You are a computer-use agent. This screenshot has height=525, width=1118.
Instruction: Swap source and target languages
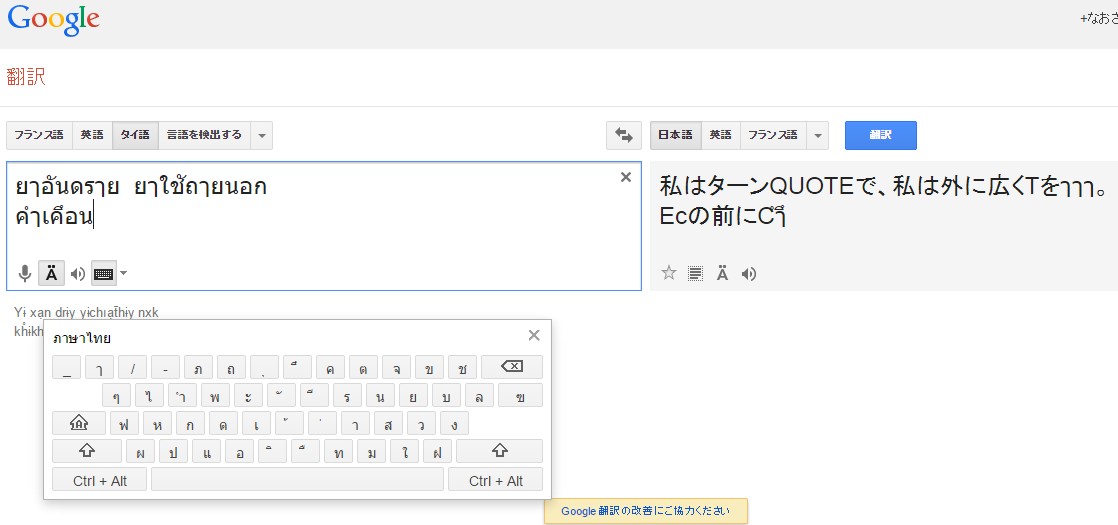(x=624, y=136)
